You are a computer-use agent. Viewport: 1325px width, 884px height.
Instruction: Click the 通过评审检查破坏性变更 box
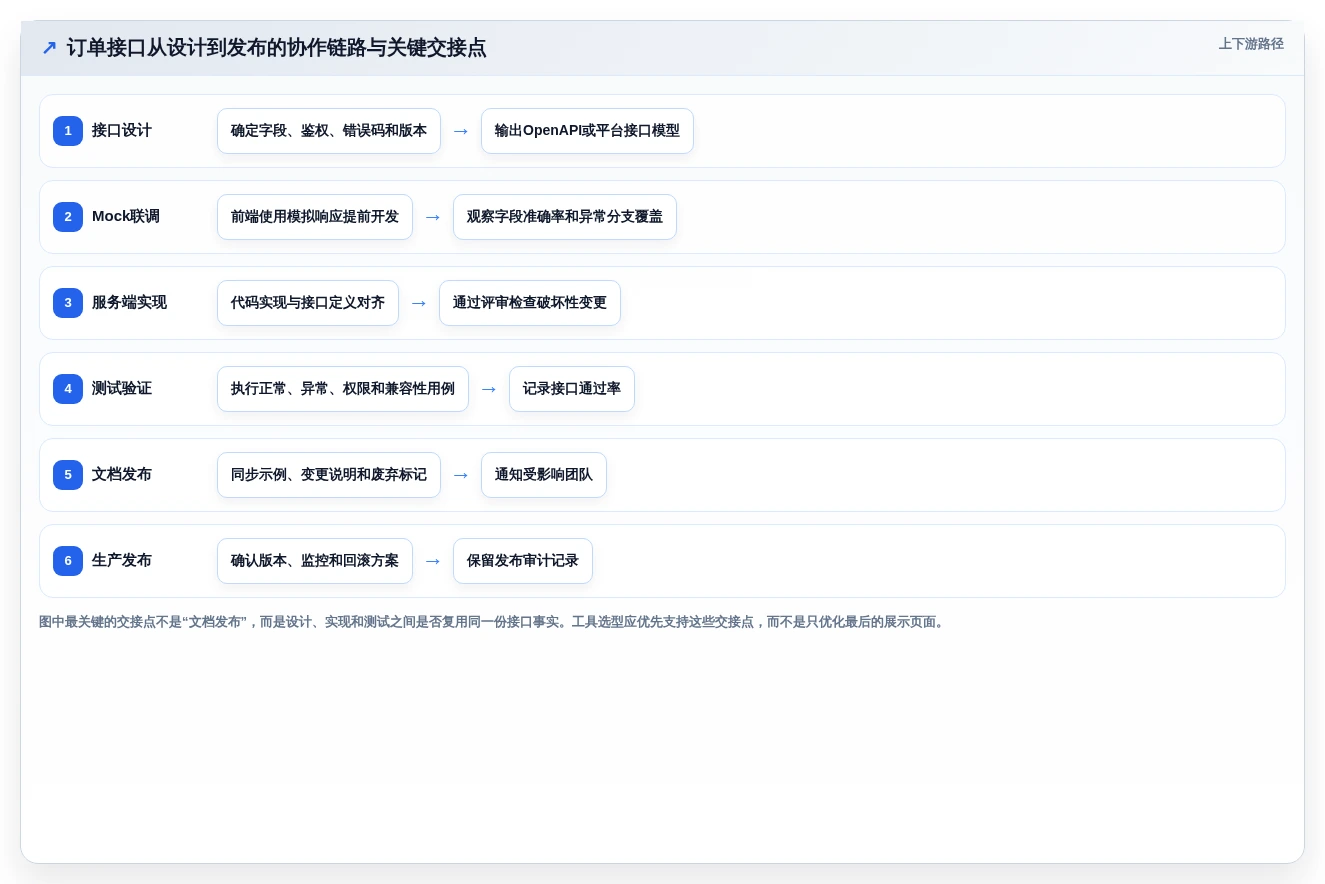pyautogui.click(x=530, y=303)
